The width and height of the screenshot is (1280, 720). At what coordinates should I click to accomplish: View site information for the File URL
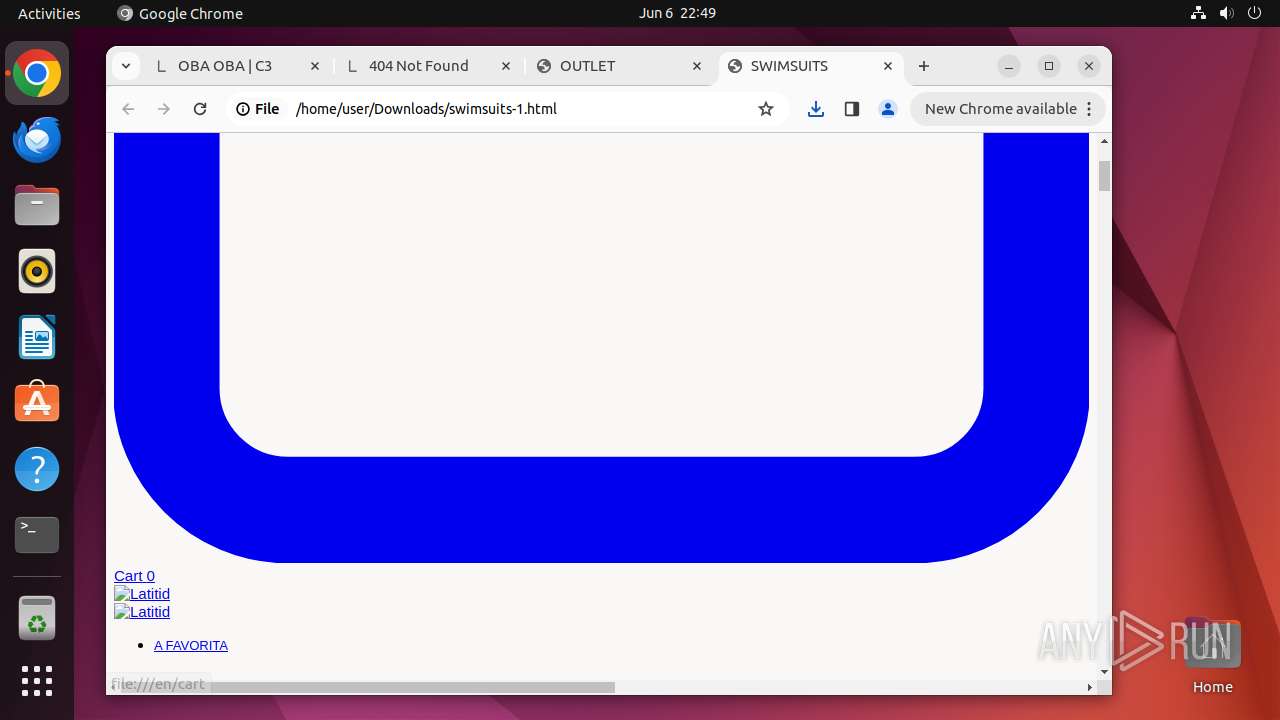click(x=258, y=109)
